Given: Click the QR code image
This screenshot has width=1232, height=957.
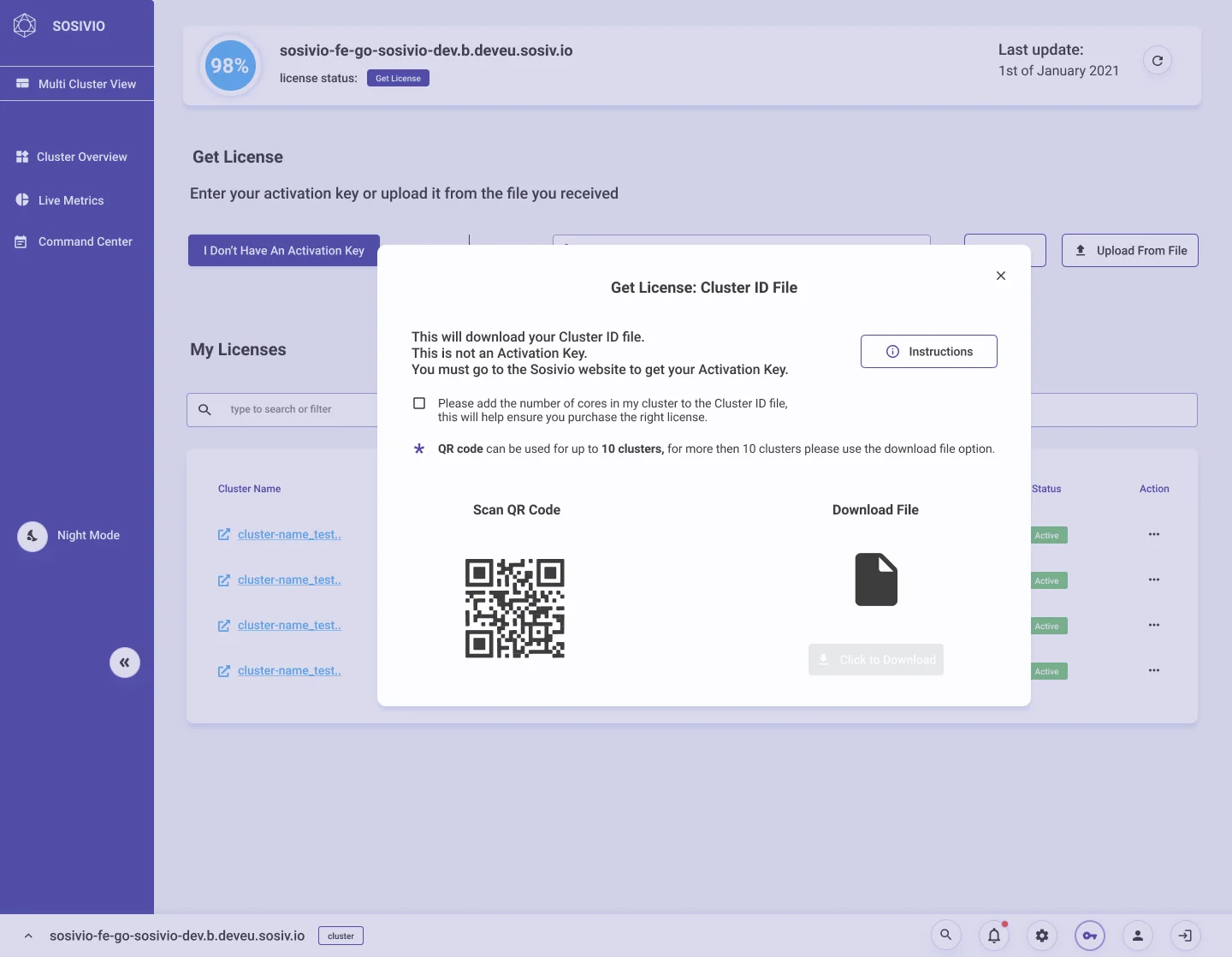Looking at the screenshot, I should pyautogui.click(x=515, y=609).
